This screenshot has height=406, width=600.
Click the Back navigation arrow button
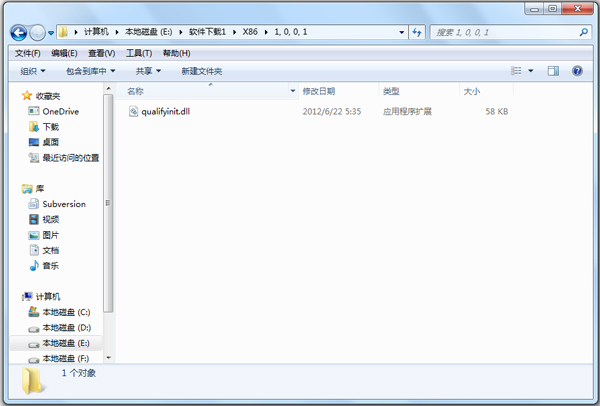(21, 32)
